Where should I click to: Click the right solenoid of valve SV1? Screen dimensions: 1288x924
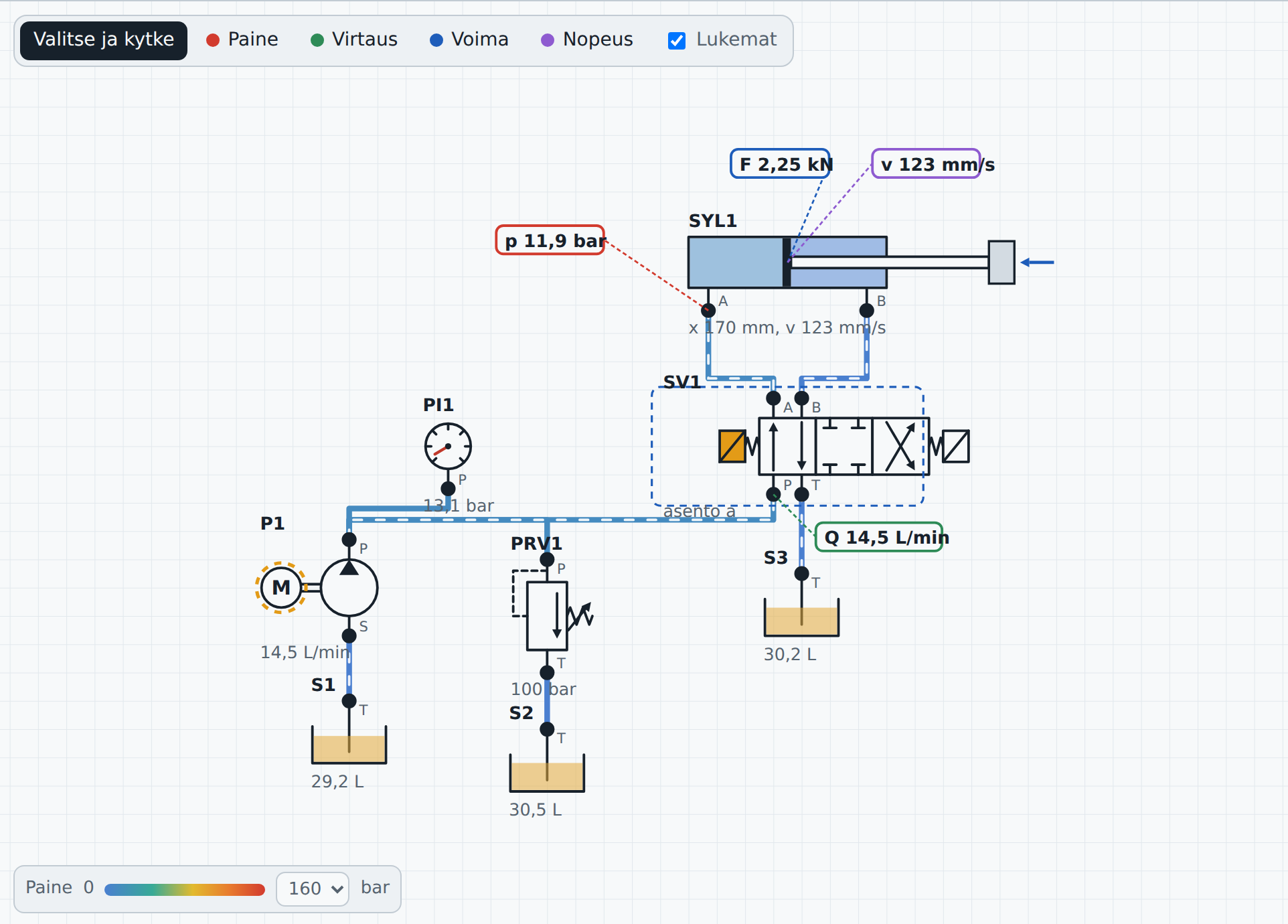pyautogui.click(x=955, y=446)
